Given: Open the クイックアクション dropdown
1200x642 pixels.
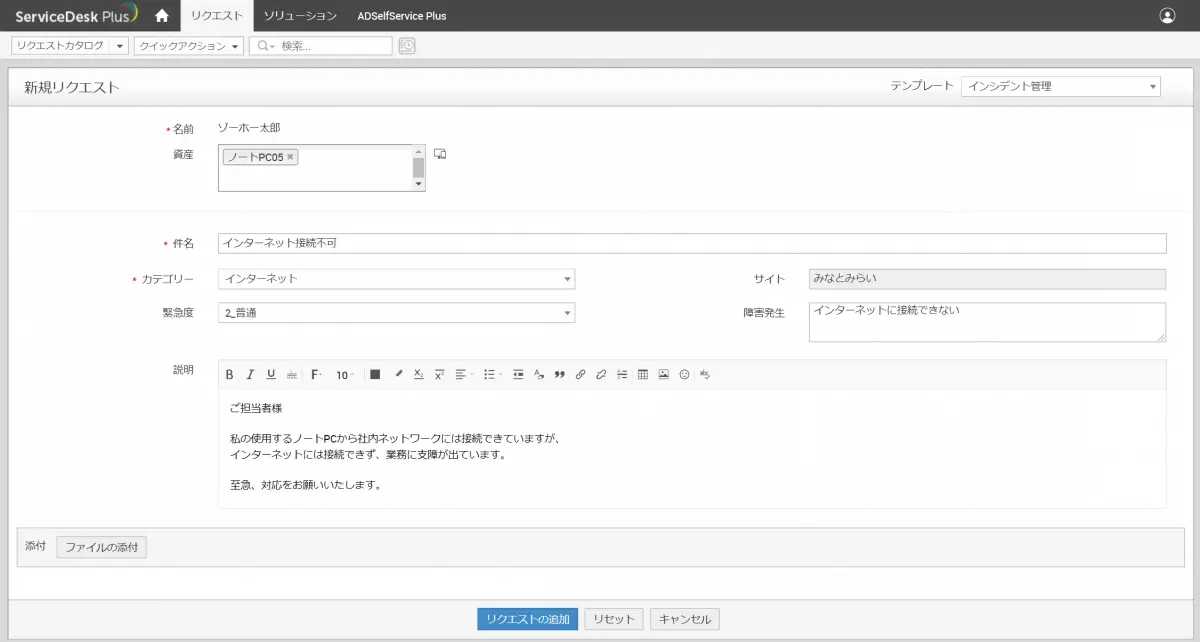Looking at the screenshot, I should pyautogui.click(x=189, y=46).
